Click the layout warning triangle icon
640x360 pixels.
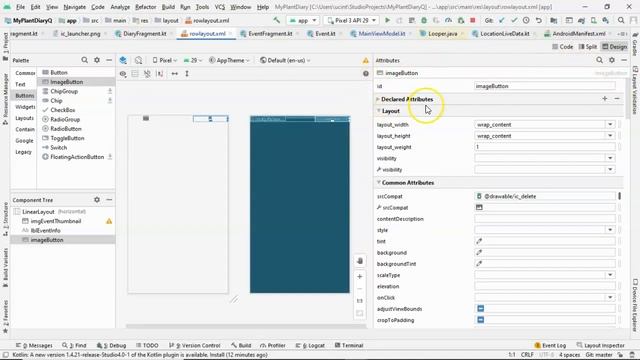coord(366,60)
